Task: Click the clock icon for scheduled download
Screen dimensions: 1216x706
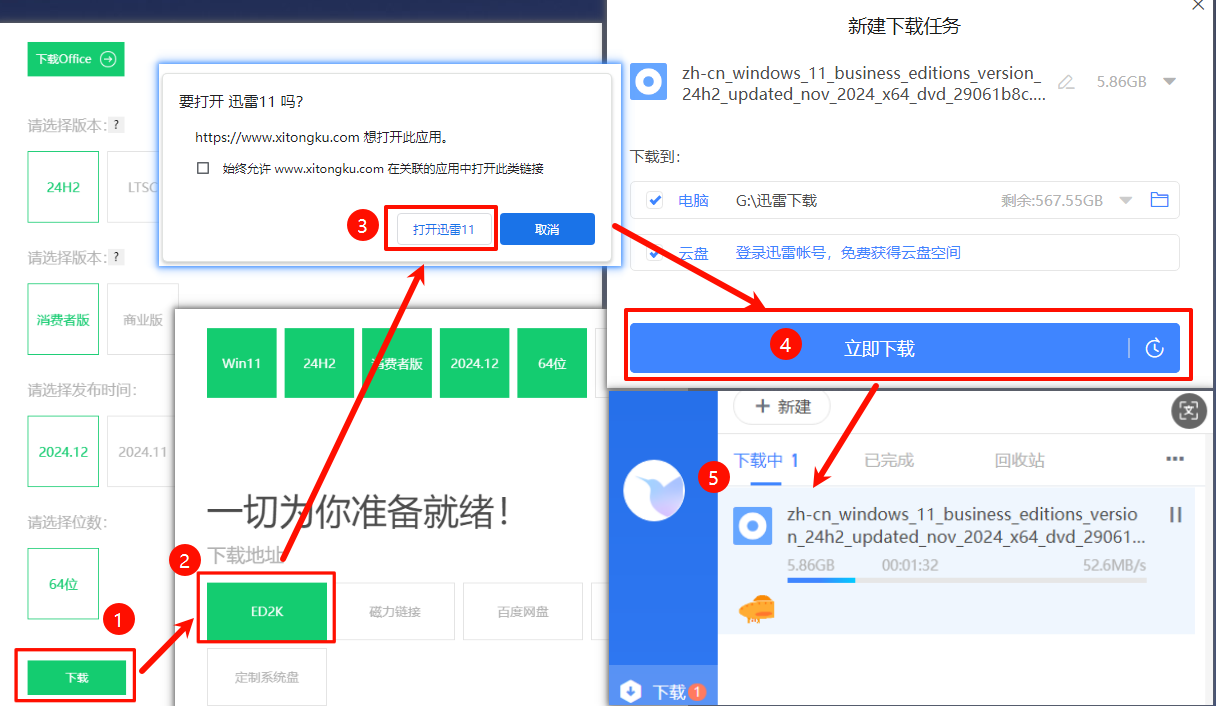Action: (x=1155, y=348)
